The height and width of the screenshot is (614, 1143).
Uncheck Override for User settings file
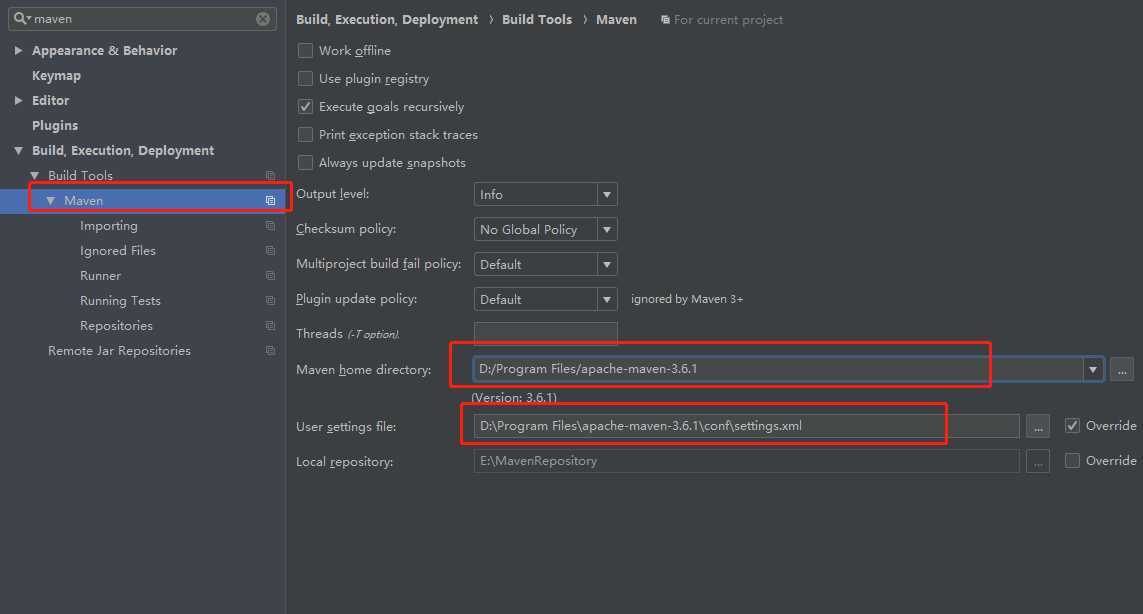1072,426
